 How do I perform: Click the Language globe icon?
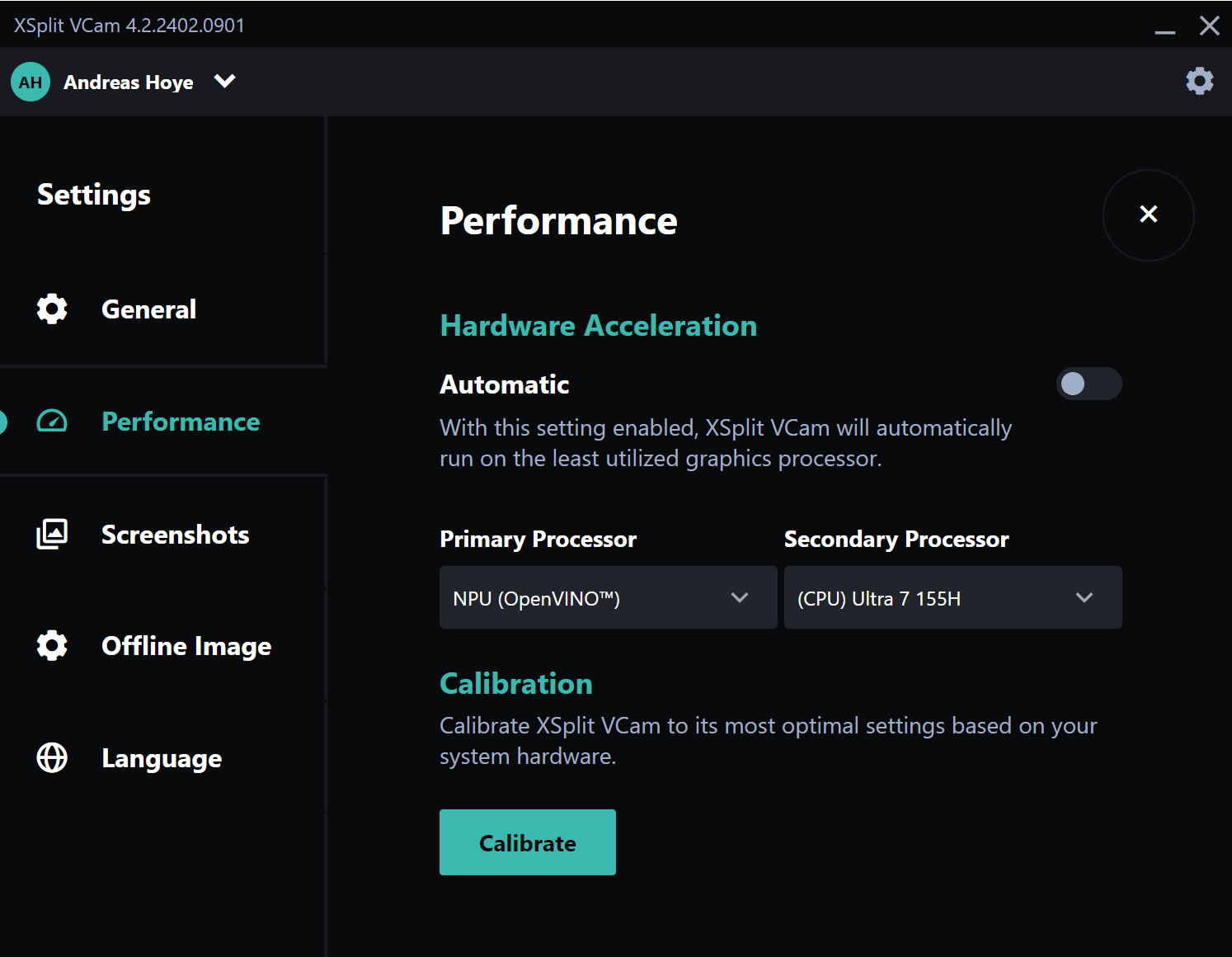pos(52,757)
